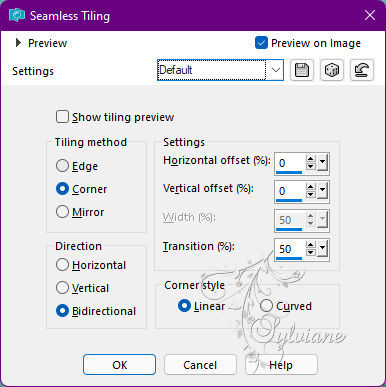Open Transition slider dropdown arrow
This screenshot has width=386, height=387.
(x=322, y=249)
